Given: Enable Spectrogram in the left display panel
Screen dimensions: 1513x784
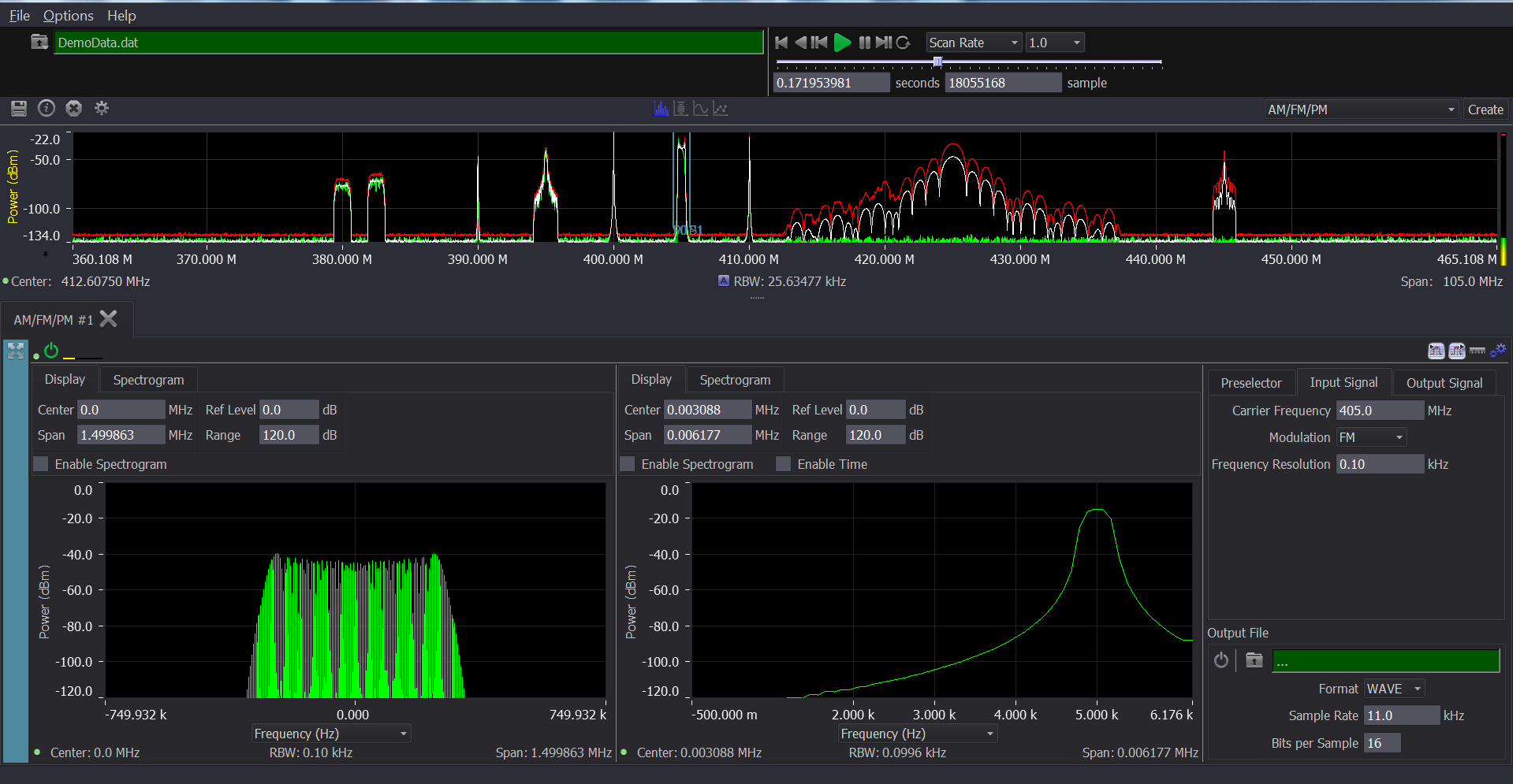Looking at the screenshot, I should (x=40, y=464).
